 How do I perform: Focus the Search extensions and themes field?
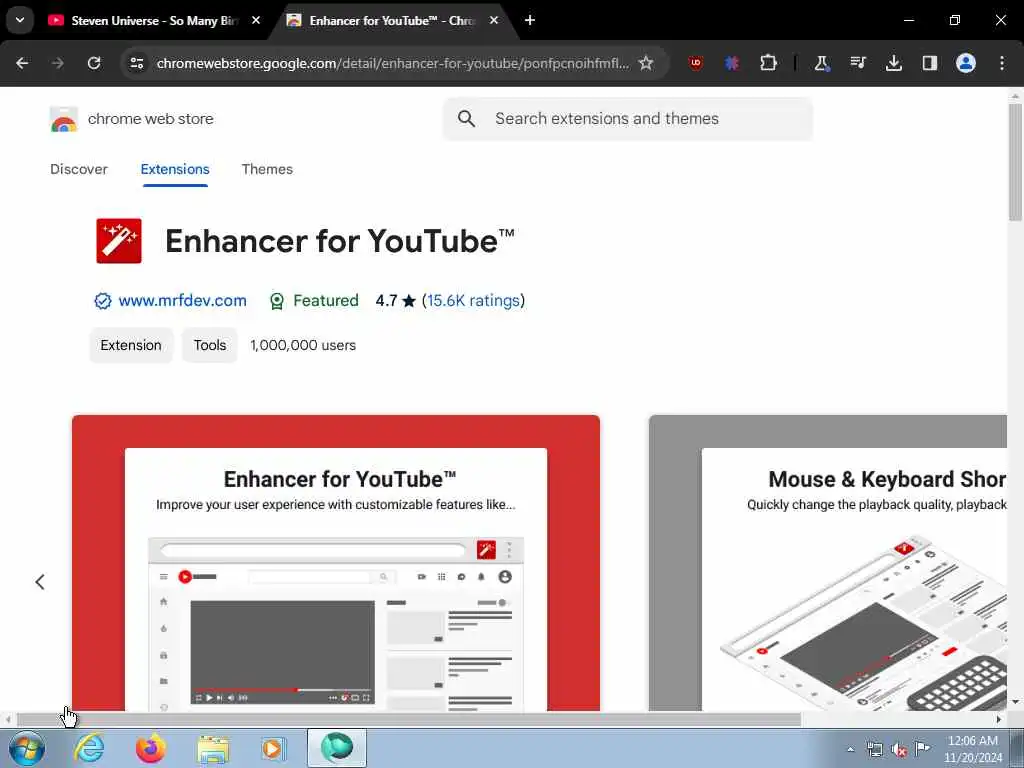coord(628,119)
